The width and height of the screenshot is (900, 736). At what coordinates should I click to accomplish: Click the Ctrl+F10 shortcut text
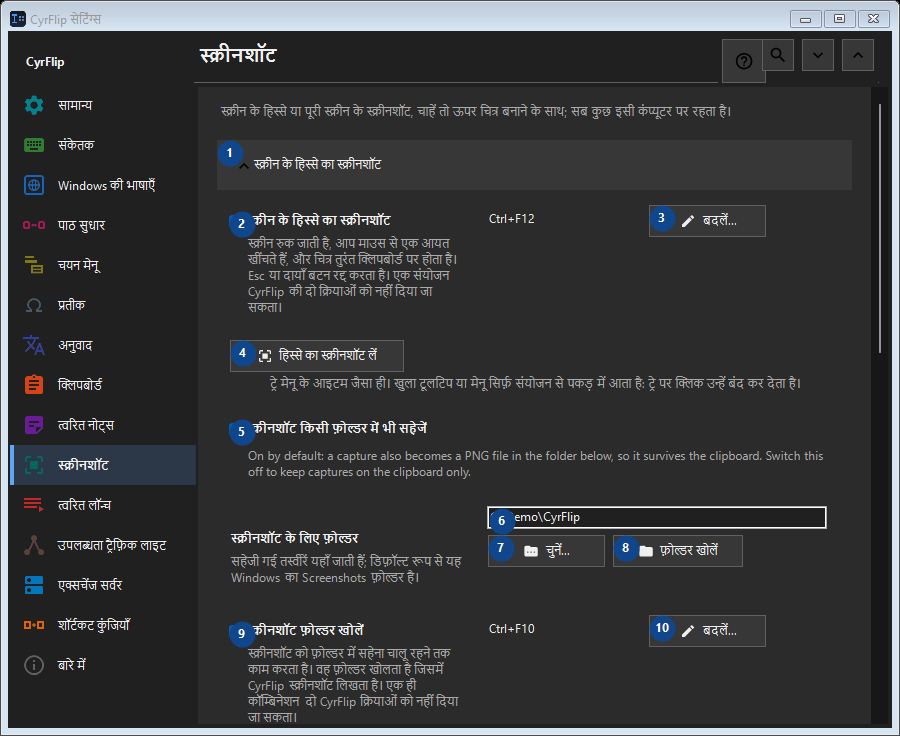(x=511, y=629)
